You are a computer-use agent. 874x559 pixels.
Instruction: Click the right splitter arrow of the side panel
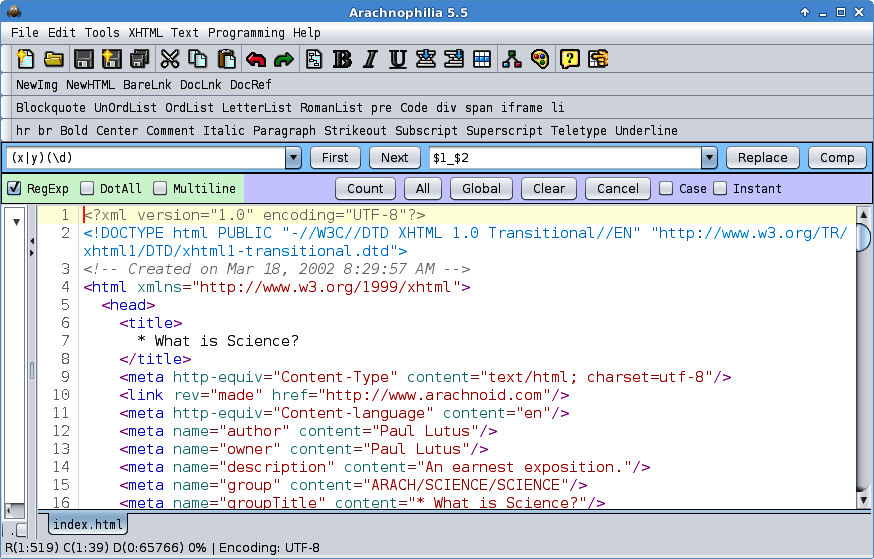coord(32,253)
